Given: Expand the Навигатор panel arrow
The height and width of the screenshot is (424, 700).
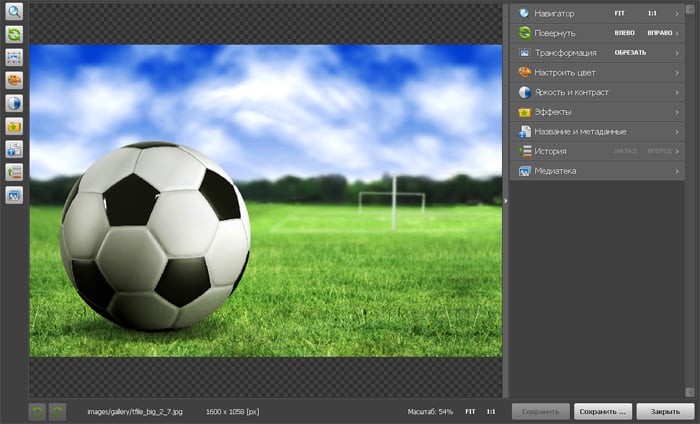Looking at the screenshot, I should (677, 13).
